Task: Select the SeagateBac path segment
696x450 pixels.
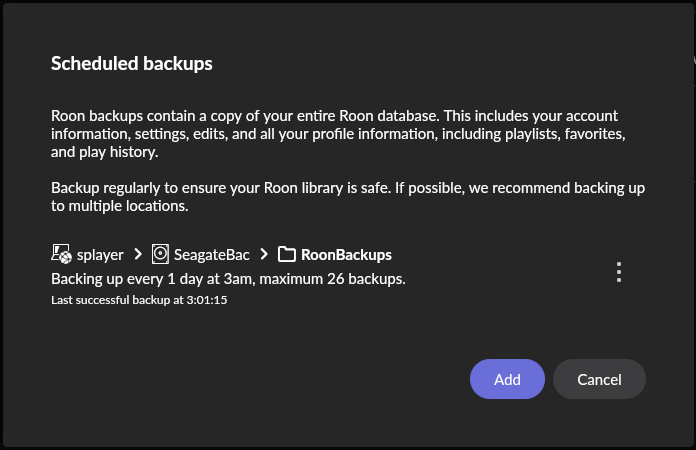Action: [211, 255]
